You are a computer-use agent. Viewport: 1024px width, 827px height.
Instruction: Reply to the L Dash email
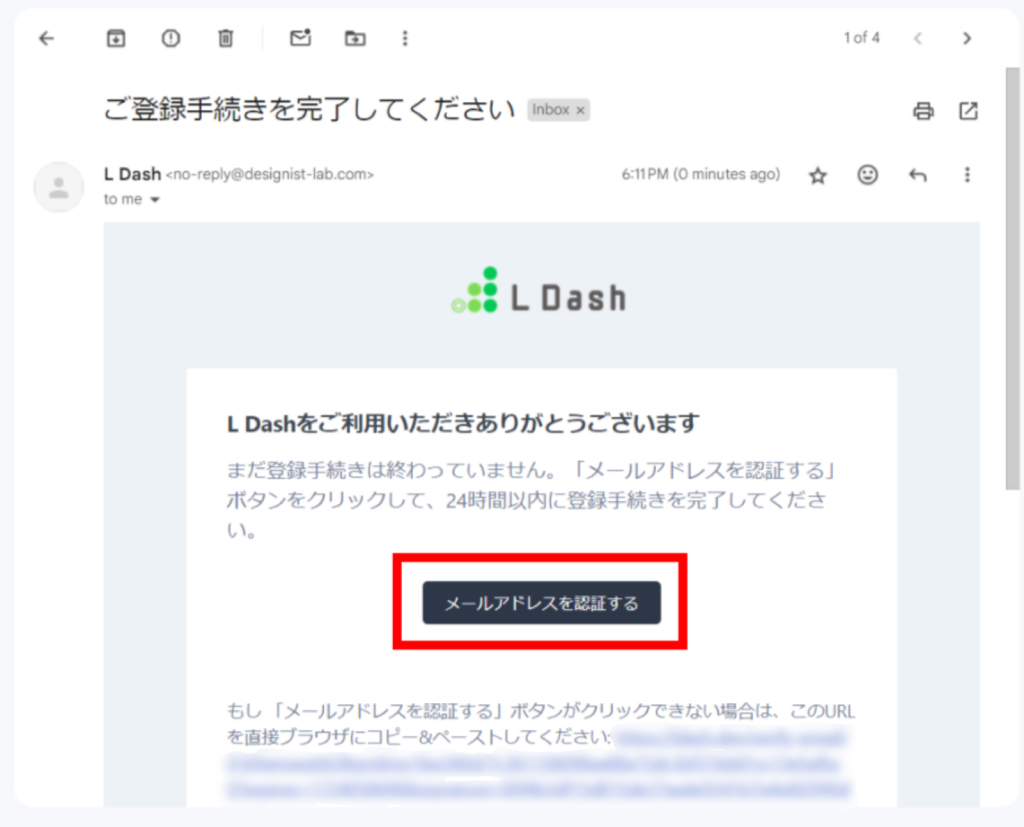click(918, 175)
